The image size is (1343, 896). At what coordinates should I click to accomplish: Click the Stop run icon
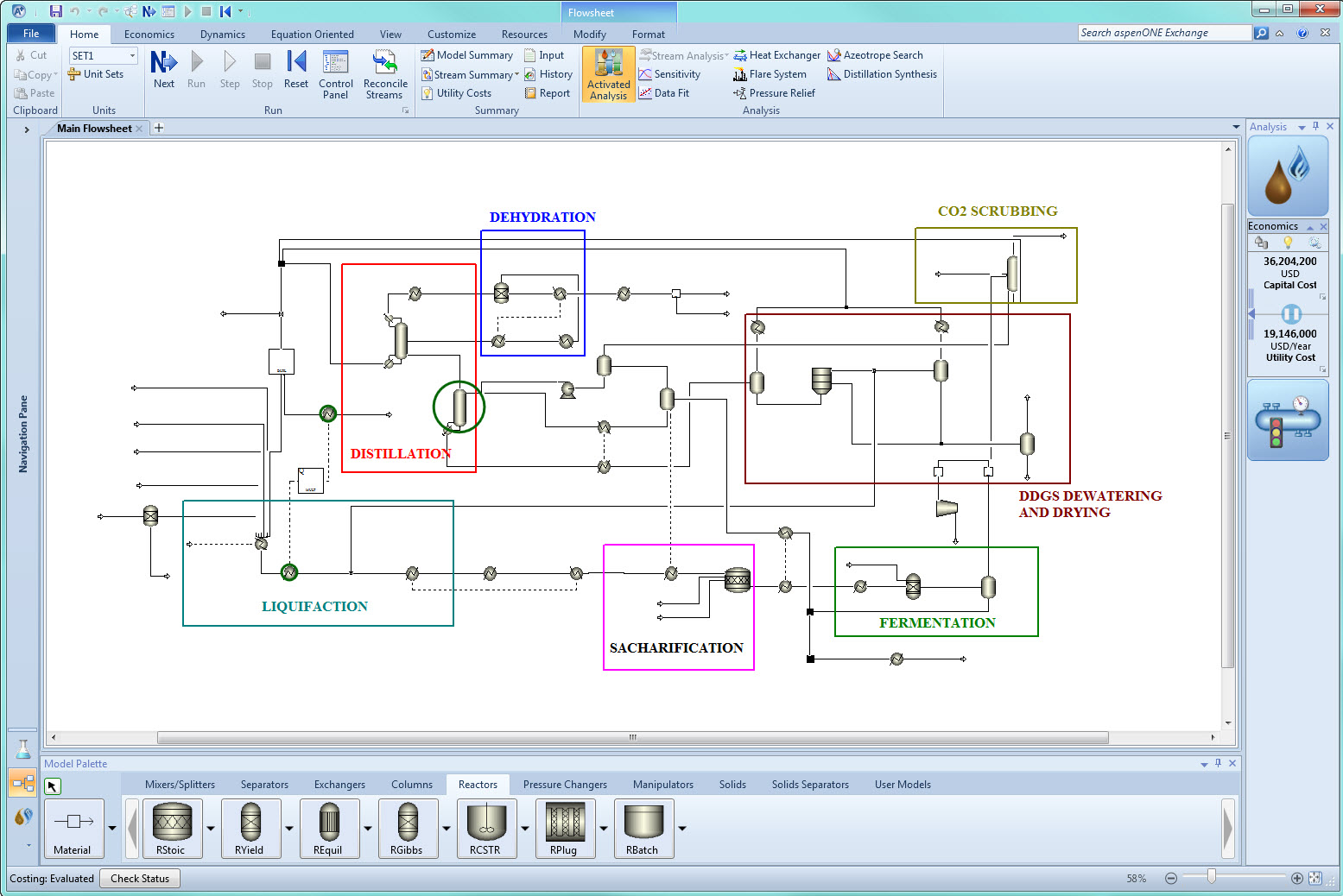point(263,69)
